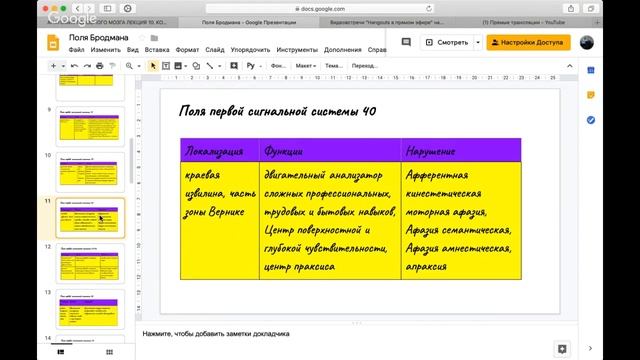640x360 pixels.
Task: Open the Смотреть presentation options dropdown arrow
Action: click(x=478, y=42)
